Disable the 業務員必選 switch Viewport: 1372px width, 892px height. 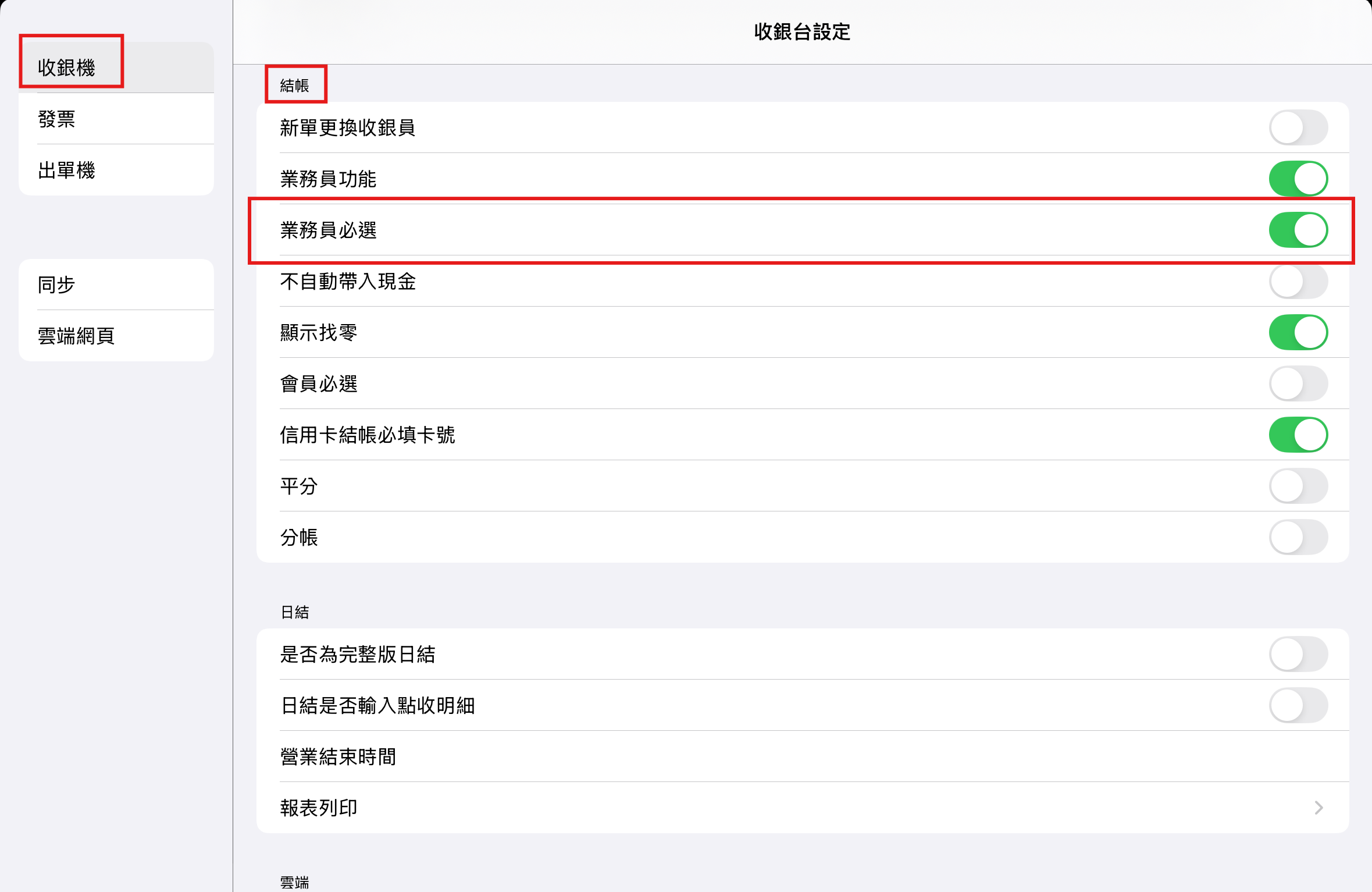[1298, 230]
